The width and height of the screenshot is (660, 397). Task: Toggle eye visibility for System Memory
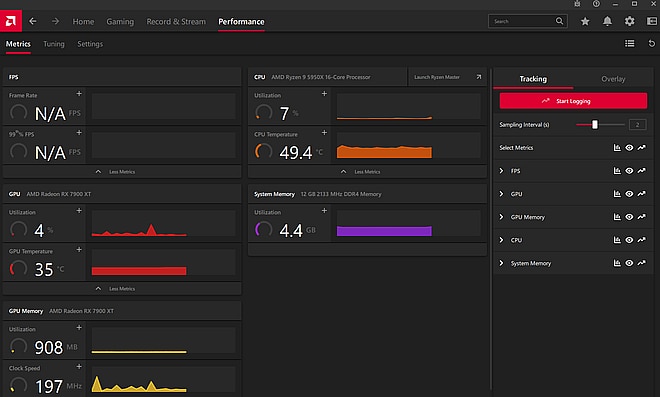click(x=629, y=263)
